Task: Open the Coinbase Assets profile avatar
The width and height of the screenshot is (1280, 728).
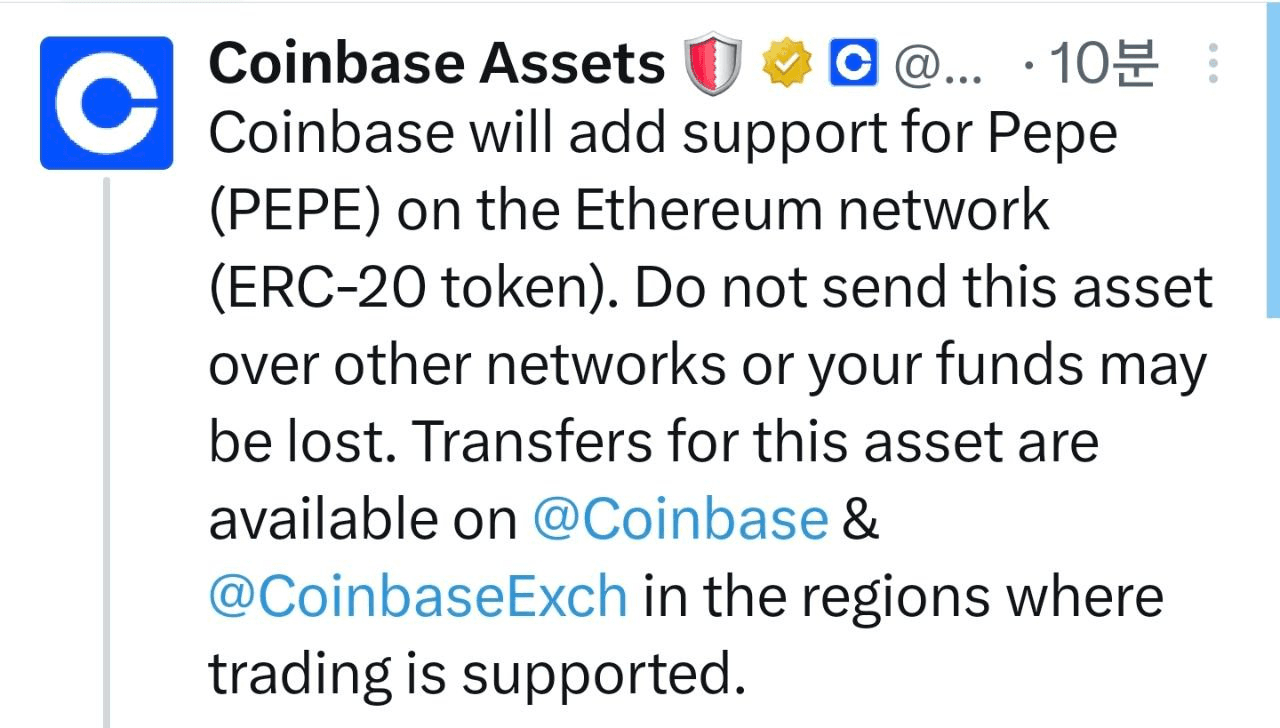Action: [106, 103]
